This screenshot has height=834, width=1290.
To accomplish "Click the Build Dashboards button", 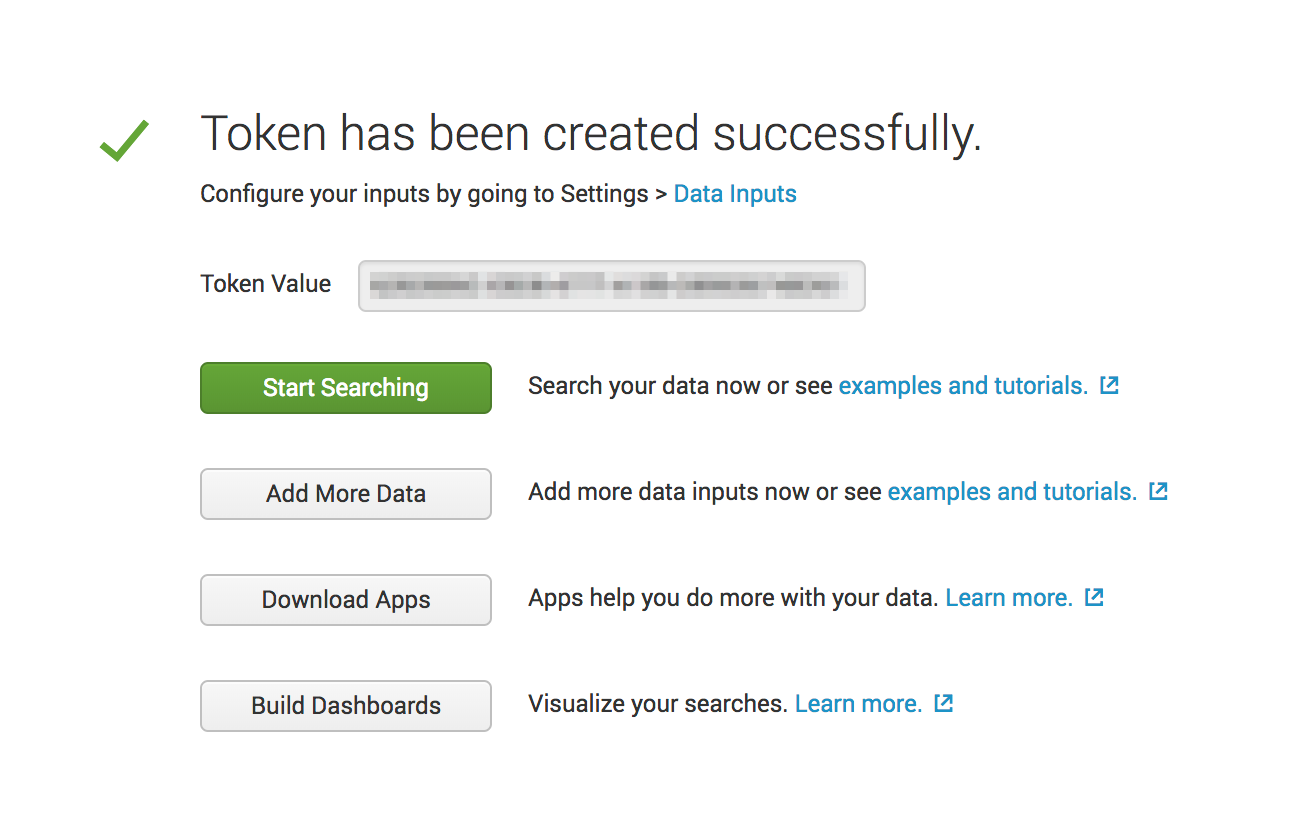I will coord(345,706).
